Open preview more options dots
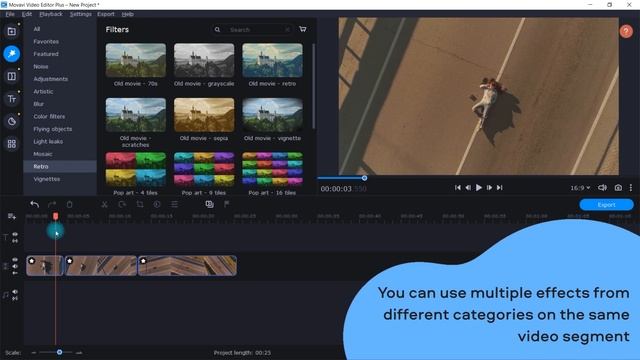Image resolution: width=640 pixels, height=360 pixels. (631, 188)
